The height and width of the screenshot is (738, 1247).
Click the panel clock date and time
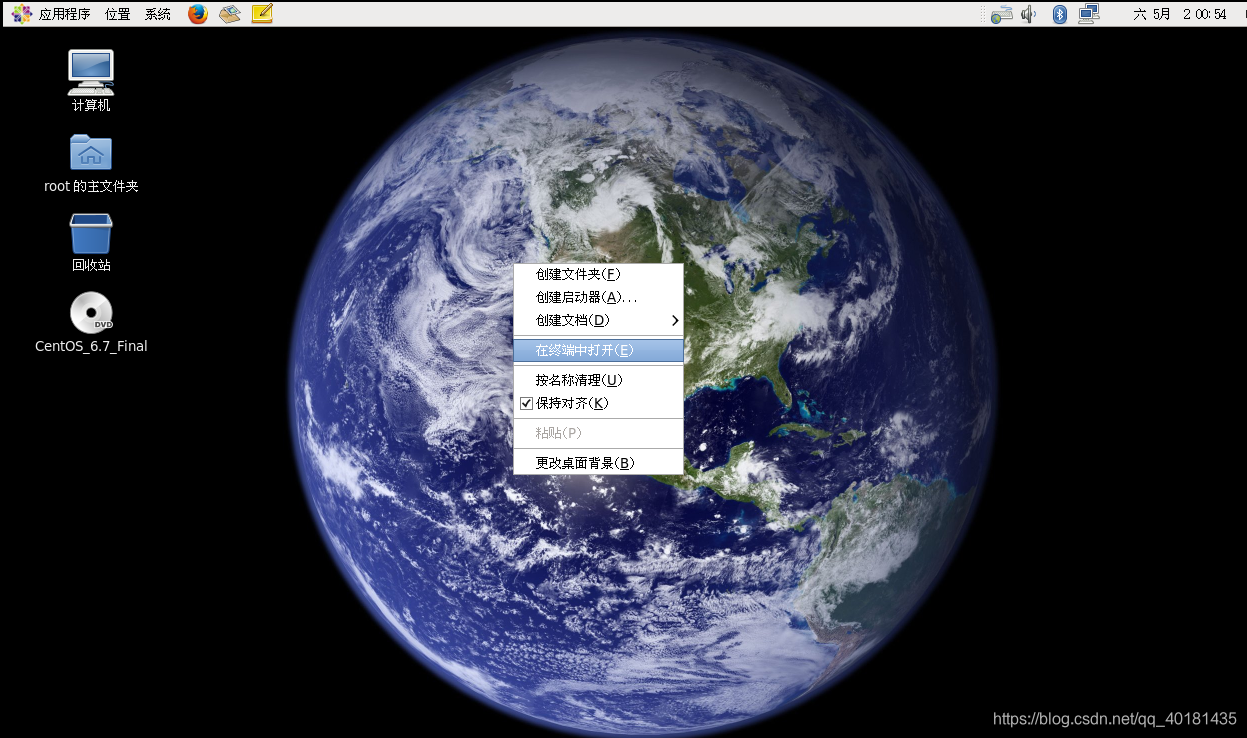click(1180, 14)
